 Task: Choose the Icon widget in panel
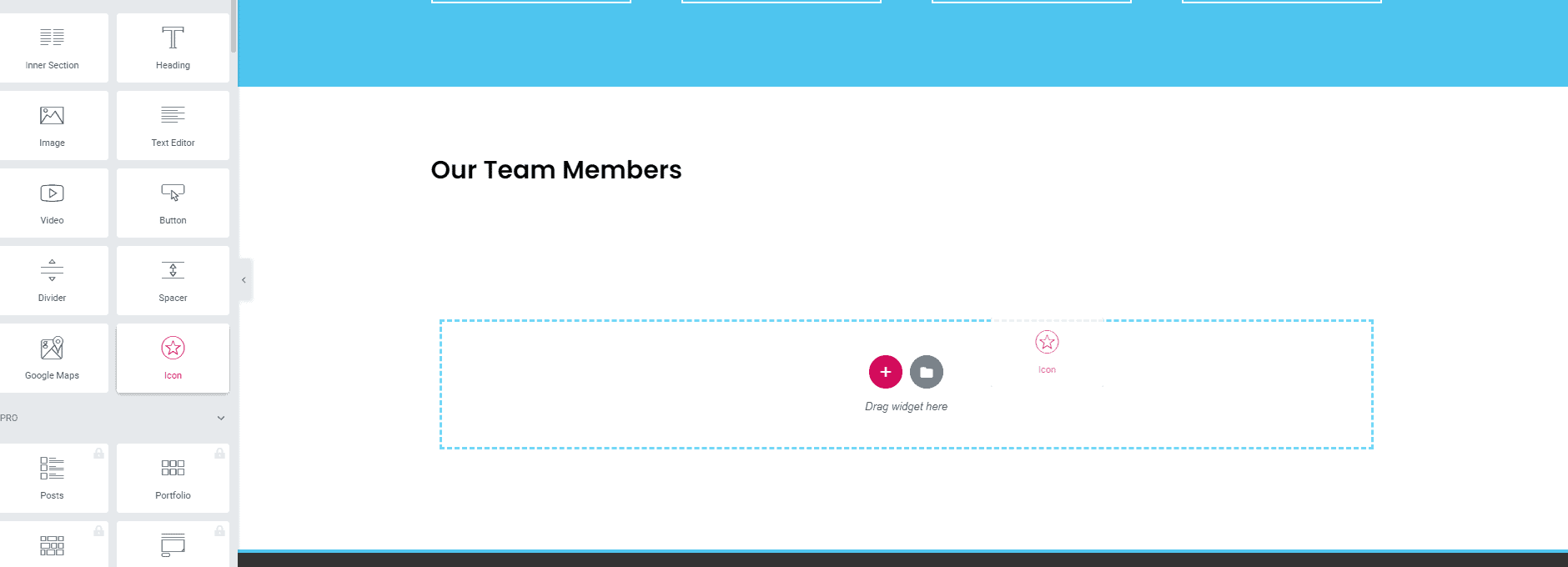[x=173, y=358]
